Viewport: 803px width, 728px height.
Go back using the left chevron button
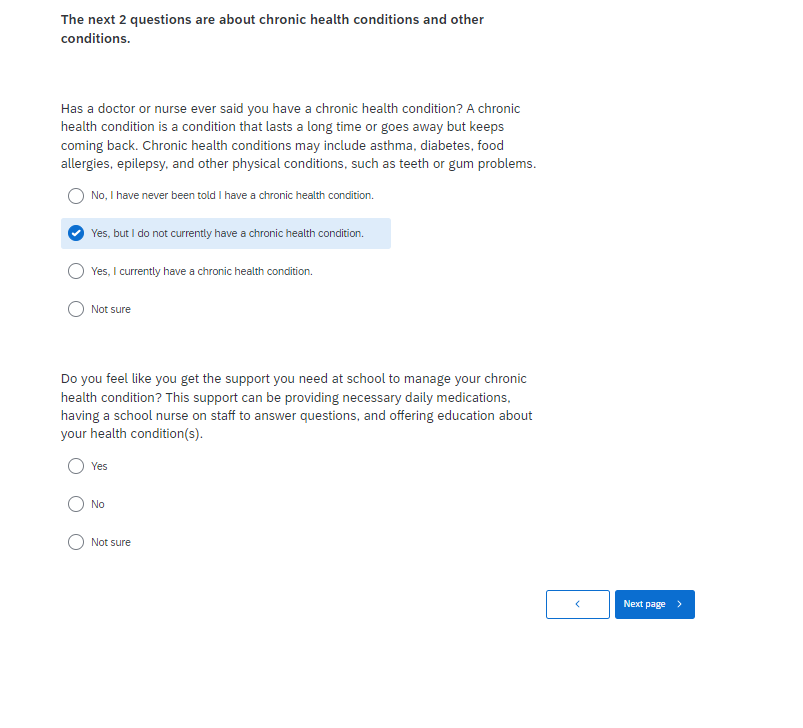(x=577, y=604)
